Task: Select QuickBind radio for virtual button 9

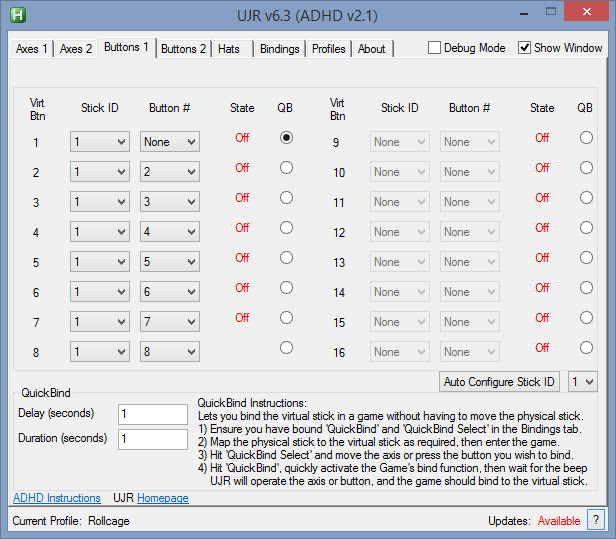Action: (586, 138)
